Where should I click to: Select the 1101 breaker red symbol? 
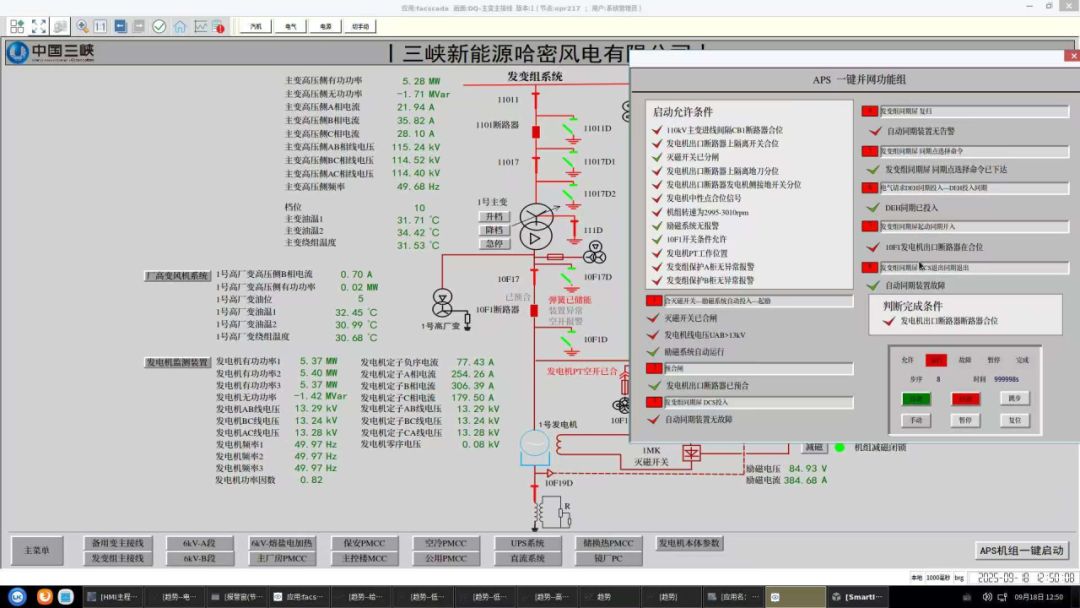pyautogui.click(x=536, y=132)
